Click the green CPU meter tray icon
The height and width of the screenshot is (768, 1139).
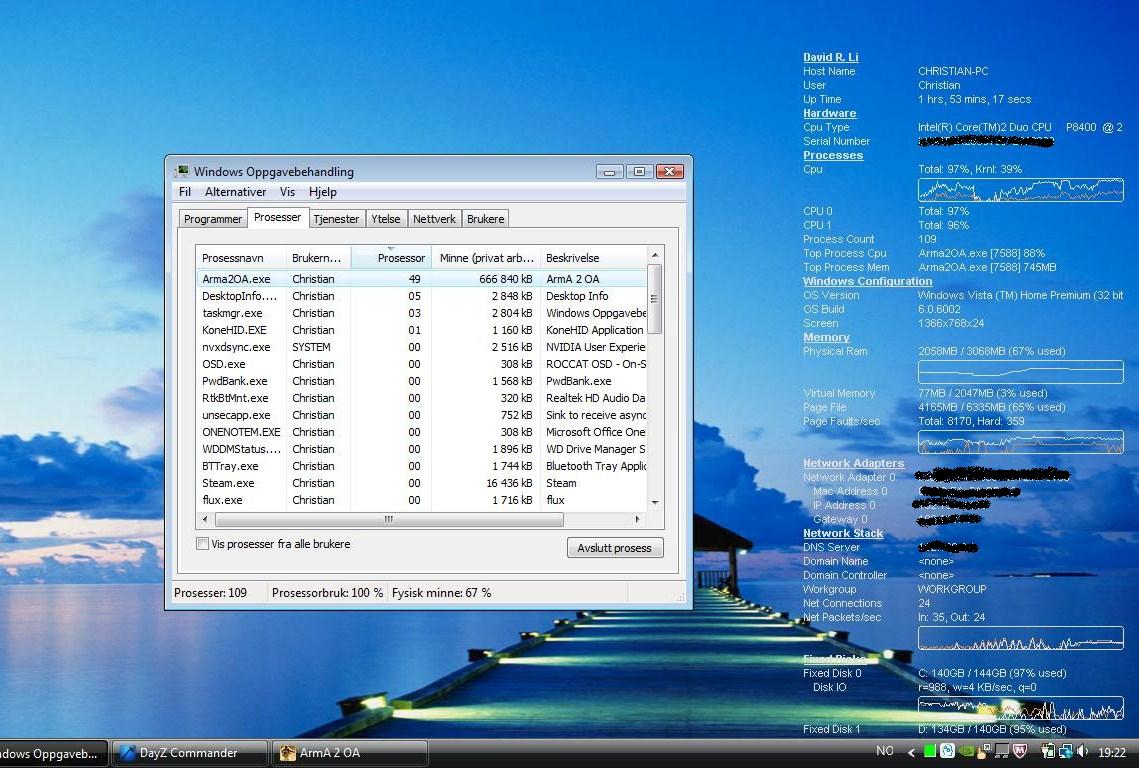pos(930,751)
